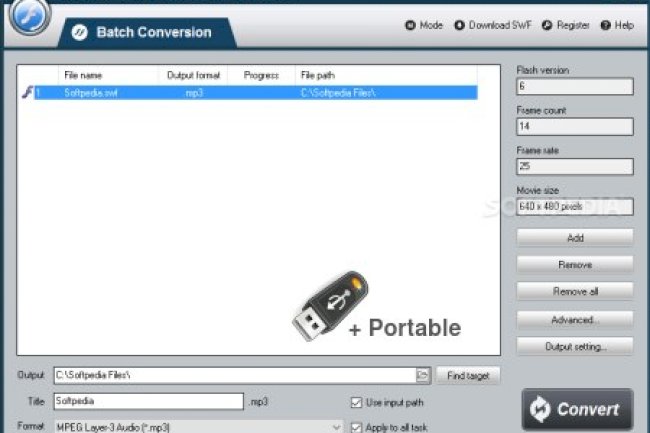Click Remove all button
The image size is (650, 433).
click(575, 292)
